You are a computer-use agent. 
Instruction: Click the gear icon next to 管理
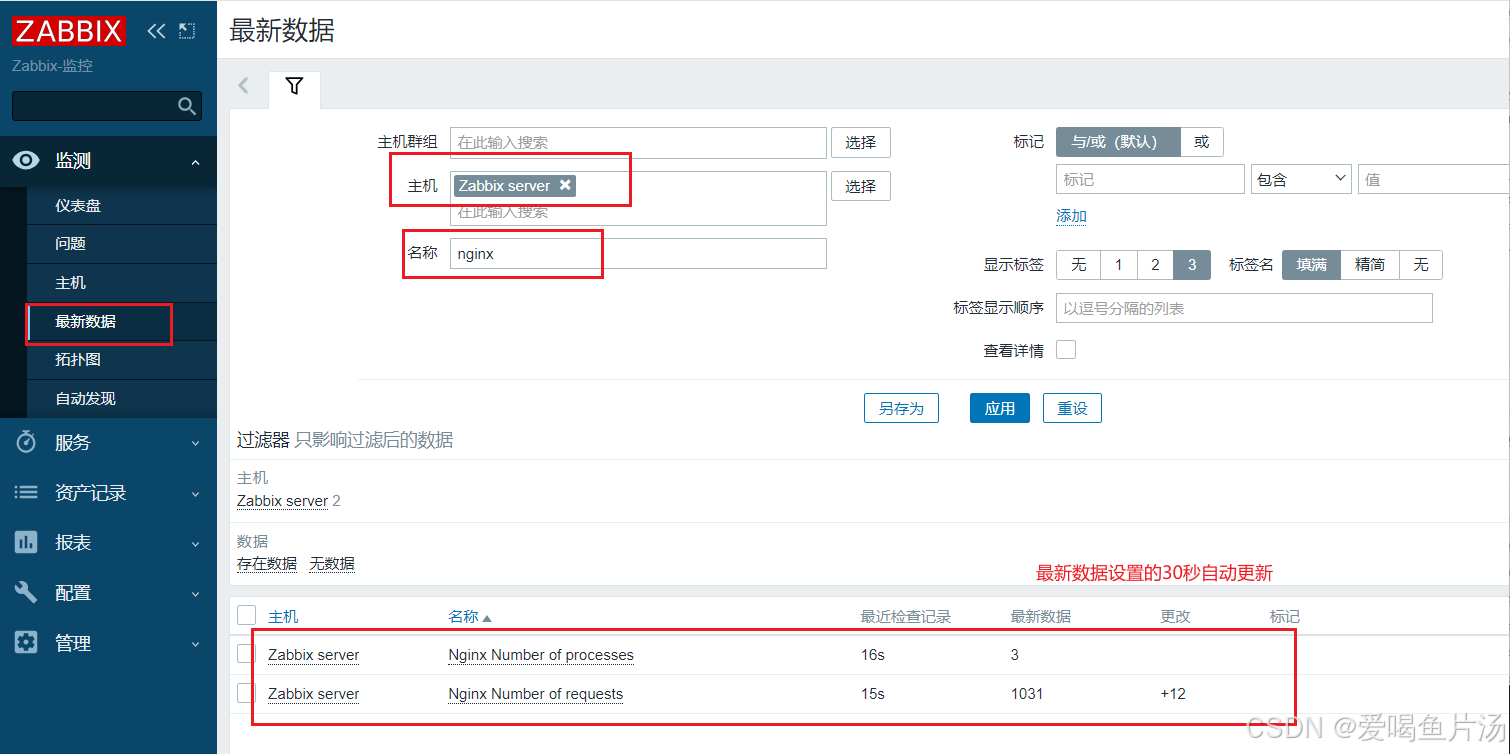point(27,643)
